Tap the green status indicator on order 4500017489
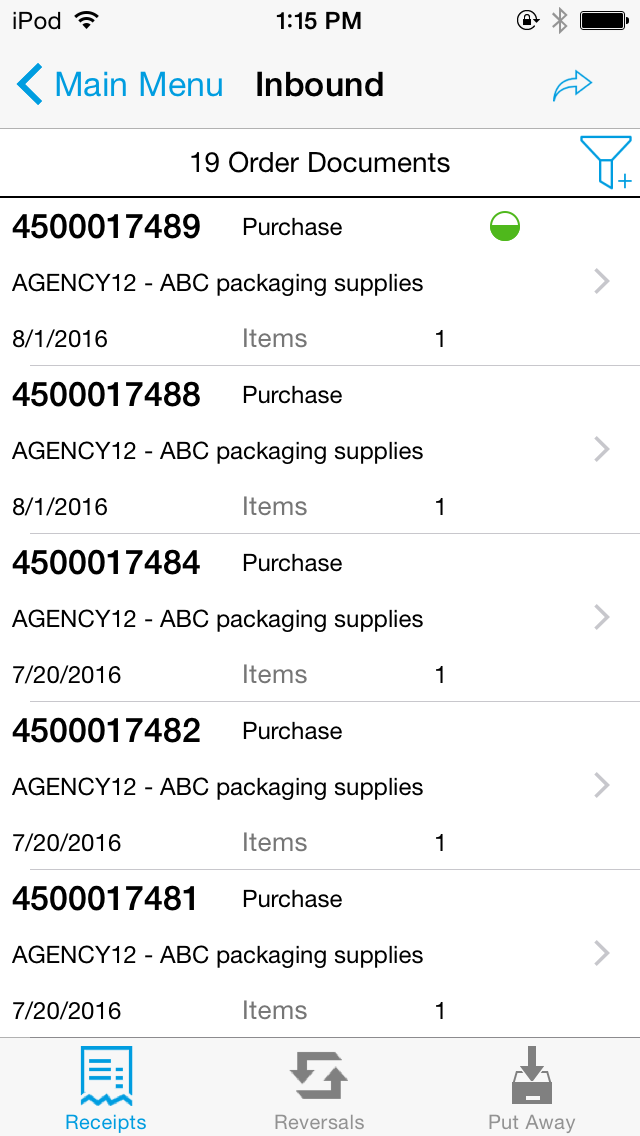The image size is (640, 1136). [505, 226]
